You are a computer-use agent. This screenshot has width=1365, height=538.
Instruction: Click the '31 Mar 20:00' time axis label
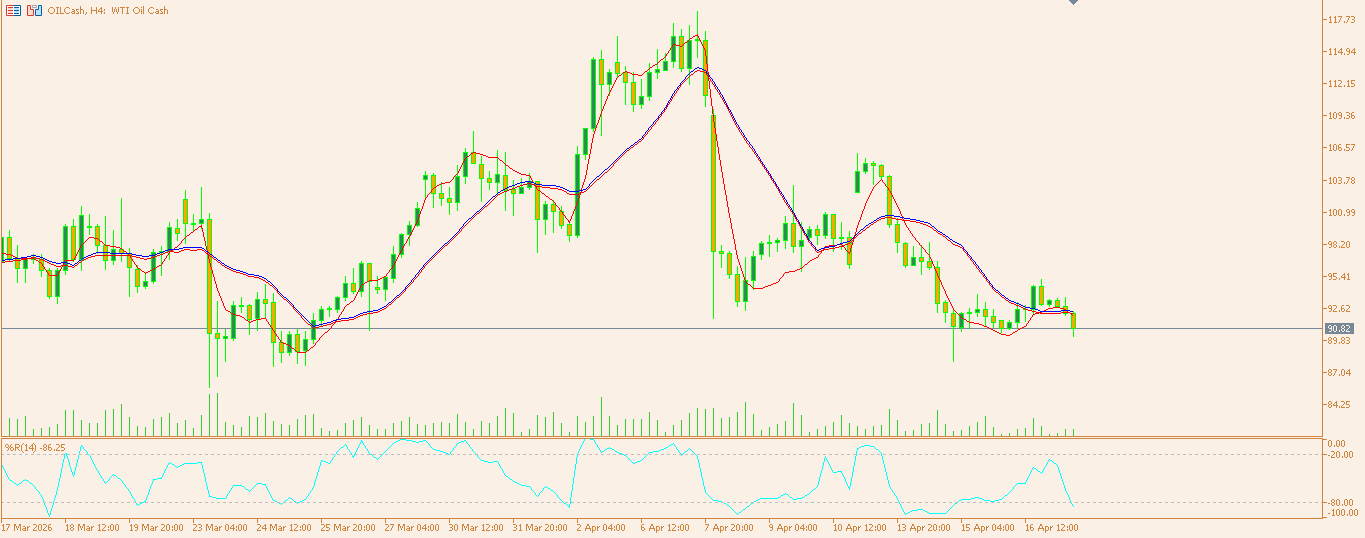pos(541,527)
